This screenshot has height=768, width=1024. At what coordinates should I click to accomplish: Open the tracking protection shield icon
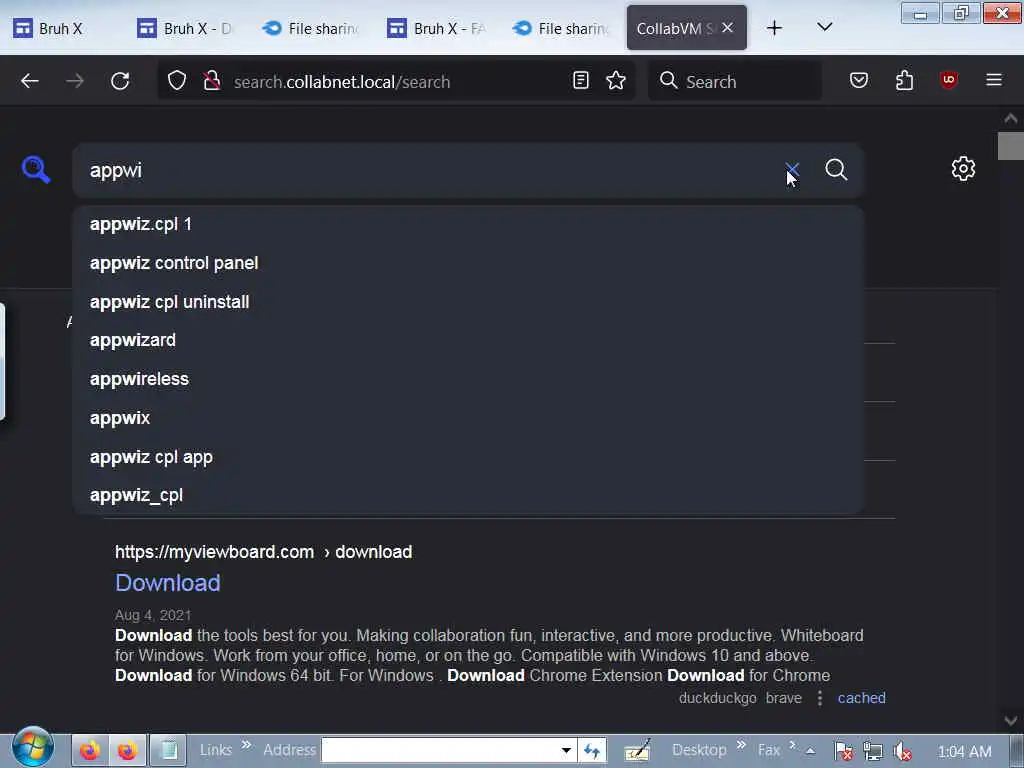[x=177, y=81]
